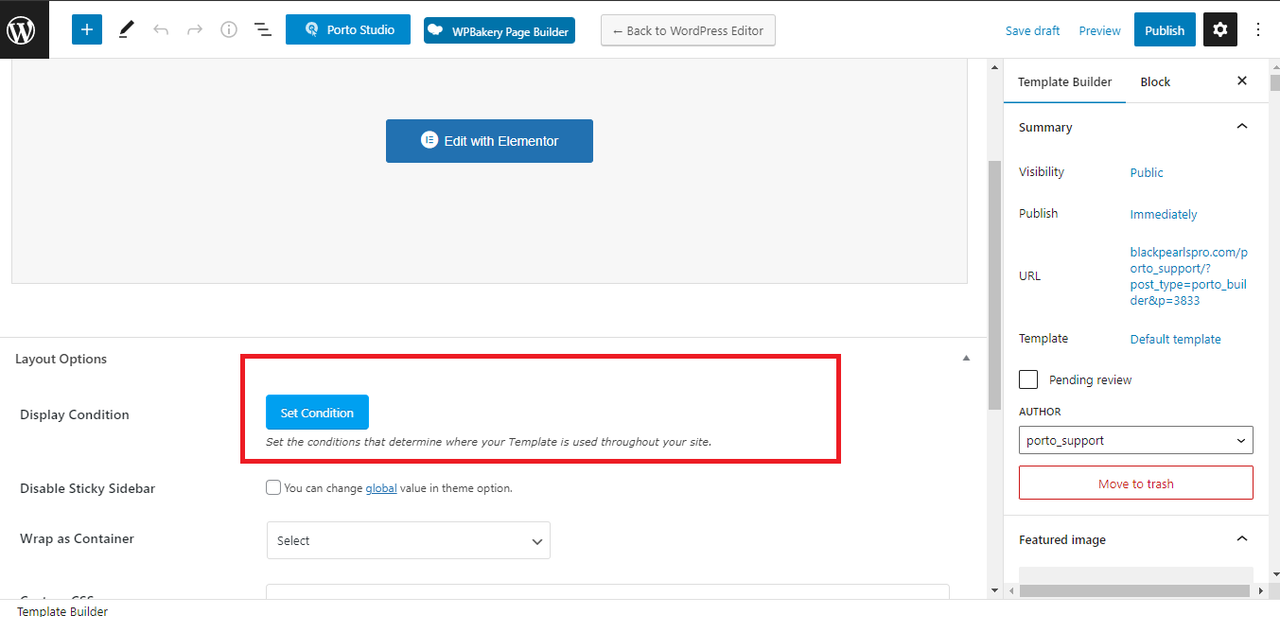The image size is (1280, 617).
Task: Change the Default template setting
Action: click(x=1175, y=339)
